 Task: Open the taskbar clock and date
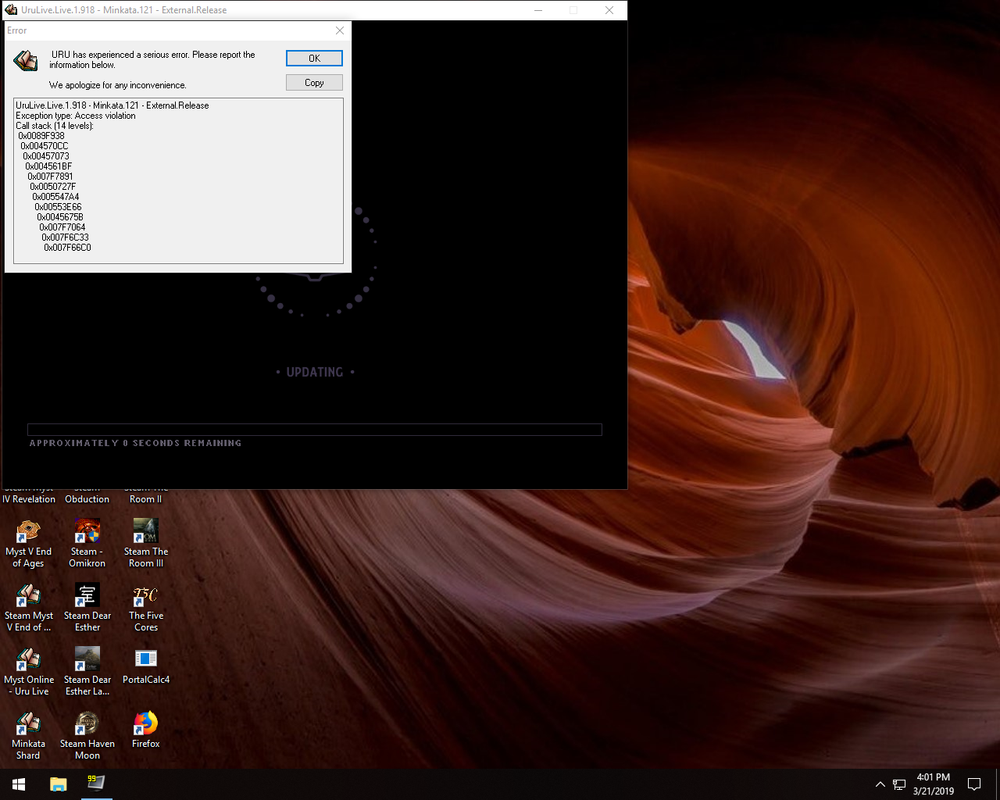[x=933, y=784]
